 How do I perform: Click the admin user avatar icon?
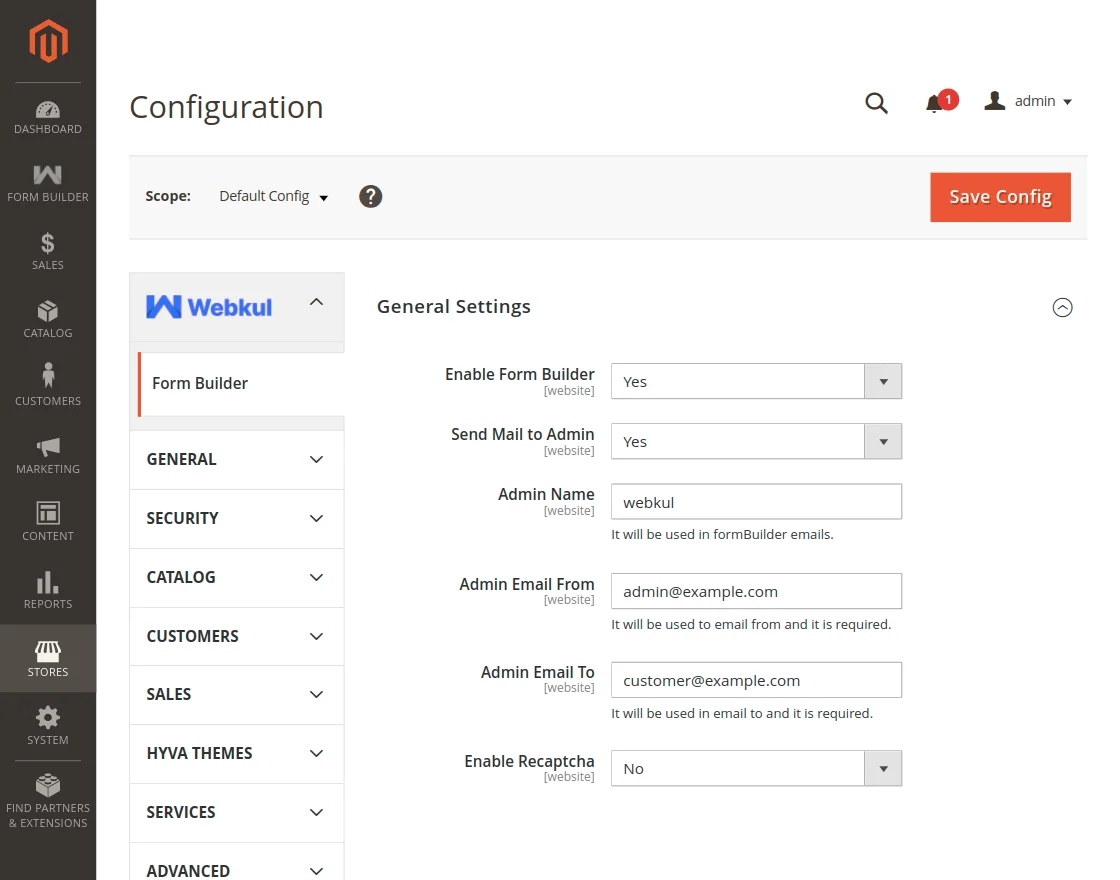pos(994,101)
